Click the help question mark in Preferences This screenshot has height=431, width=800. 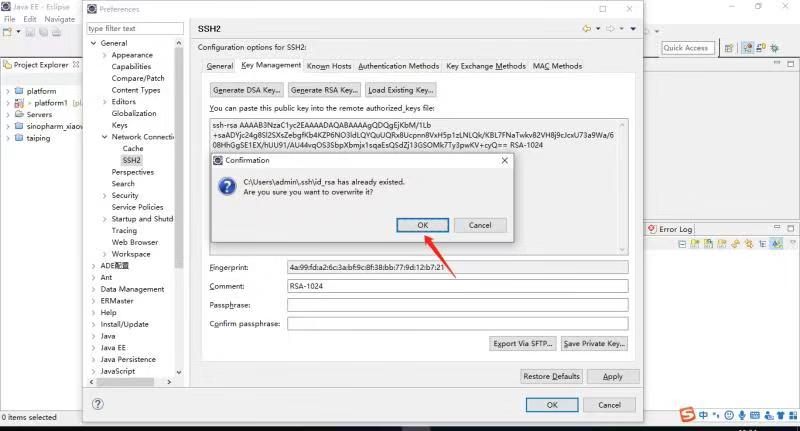pos(97,404)
